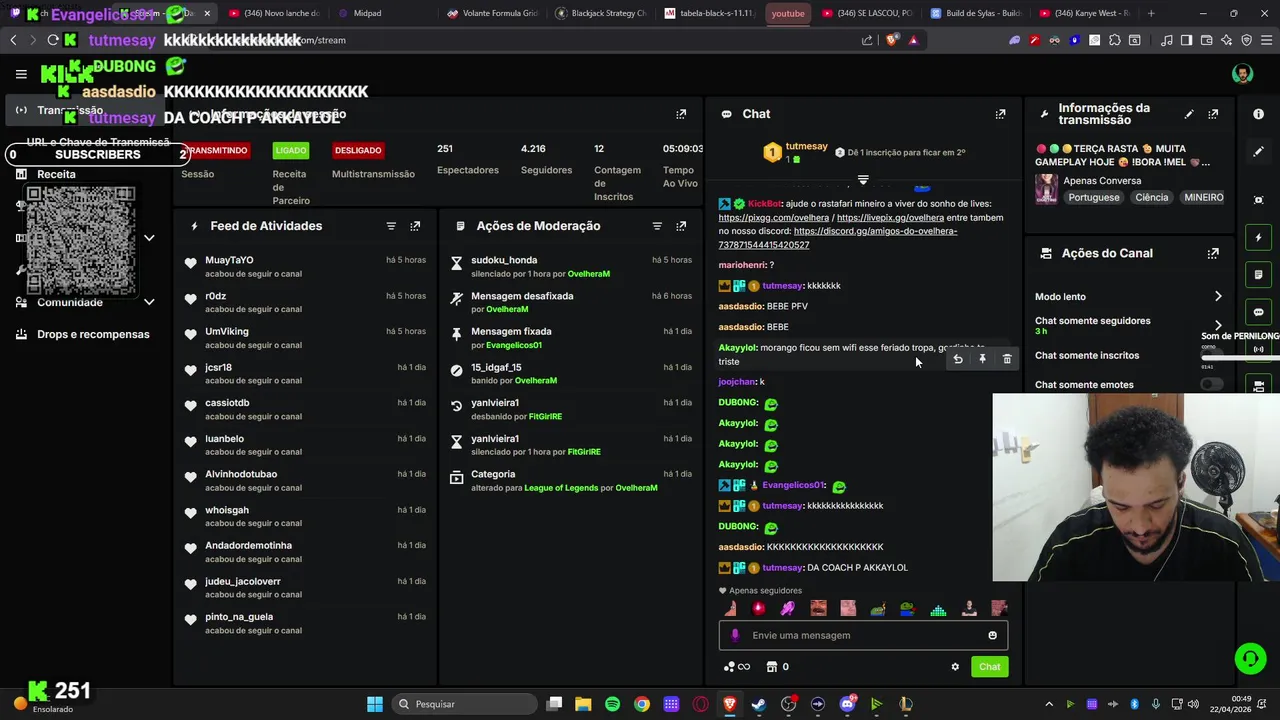Open the hamburger menu beside the Kick logo

(x=21, y=74)
